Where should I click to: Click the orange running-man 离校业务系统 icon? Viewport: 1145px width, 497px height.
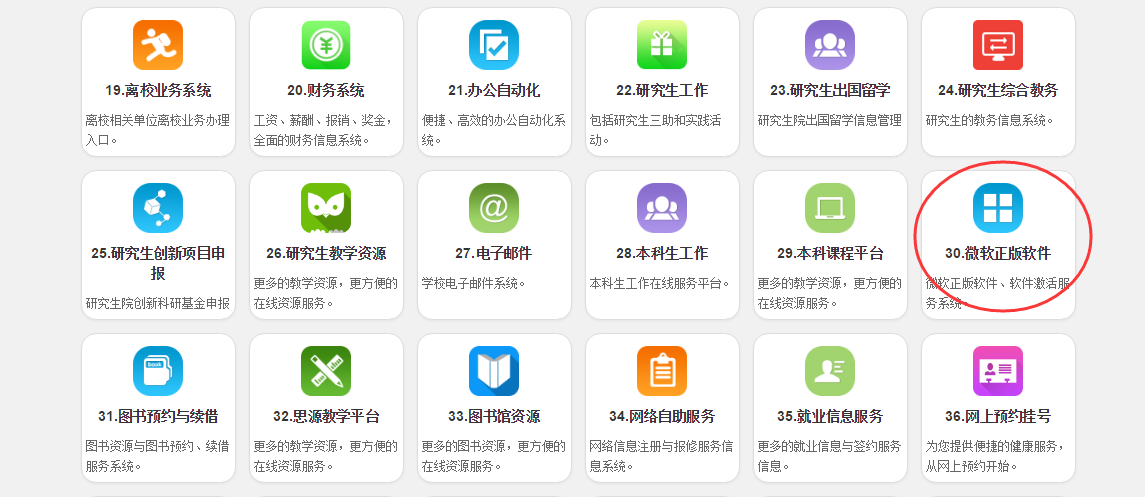[x=158, y=45]
